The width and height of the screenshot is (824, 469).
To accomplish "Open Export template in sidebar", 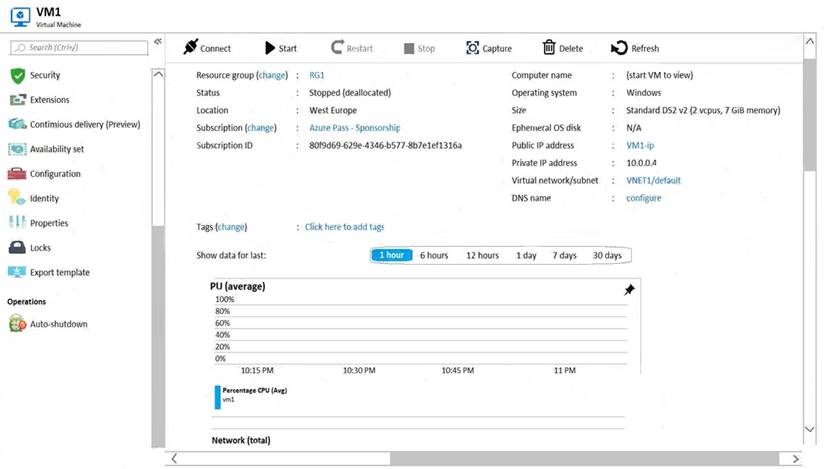I will click(x=59, y=272).
